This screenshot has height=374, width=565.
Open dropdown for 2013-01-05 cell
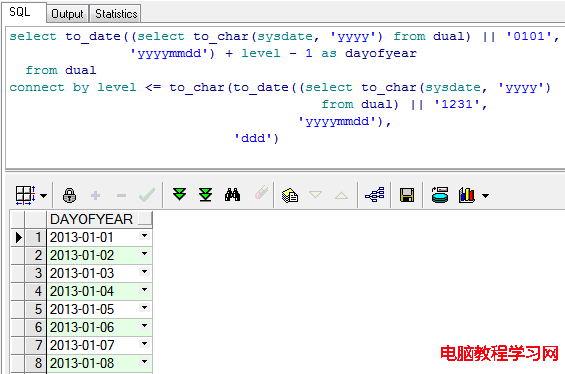[144, 307]
